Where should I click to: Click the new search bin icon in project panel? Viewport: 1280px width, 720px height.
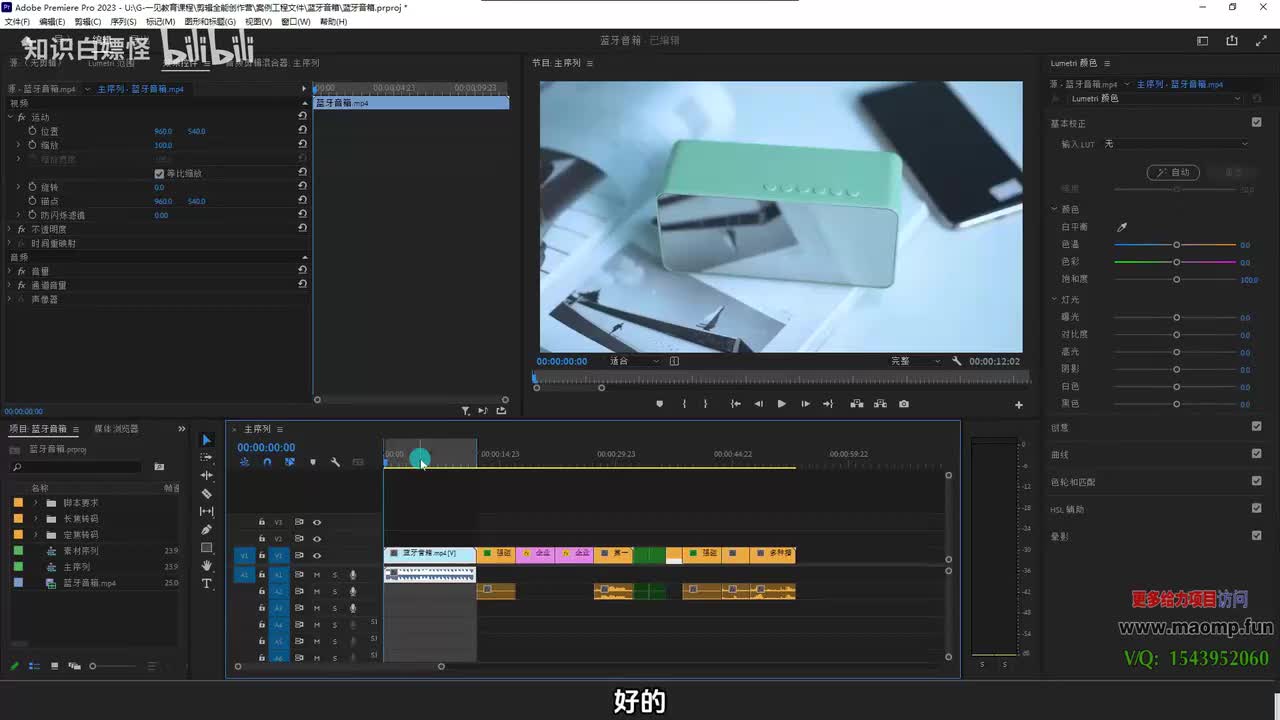pos(159,467)
